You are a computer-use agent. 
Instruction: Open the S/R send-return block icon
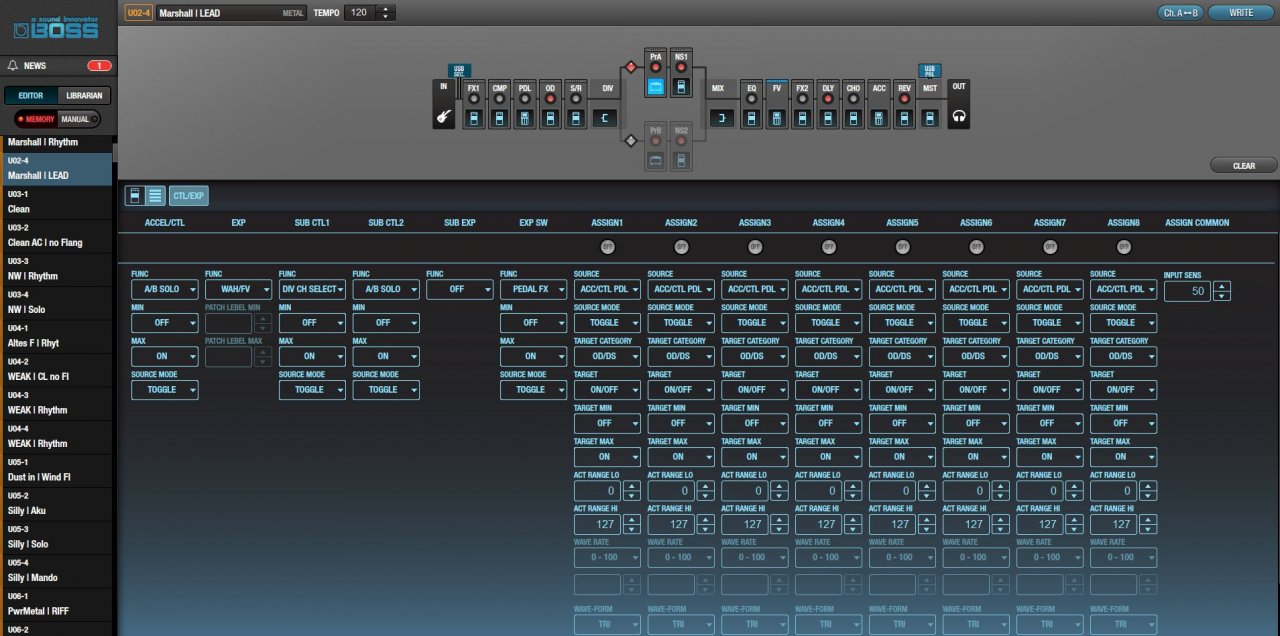[576, 119]
